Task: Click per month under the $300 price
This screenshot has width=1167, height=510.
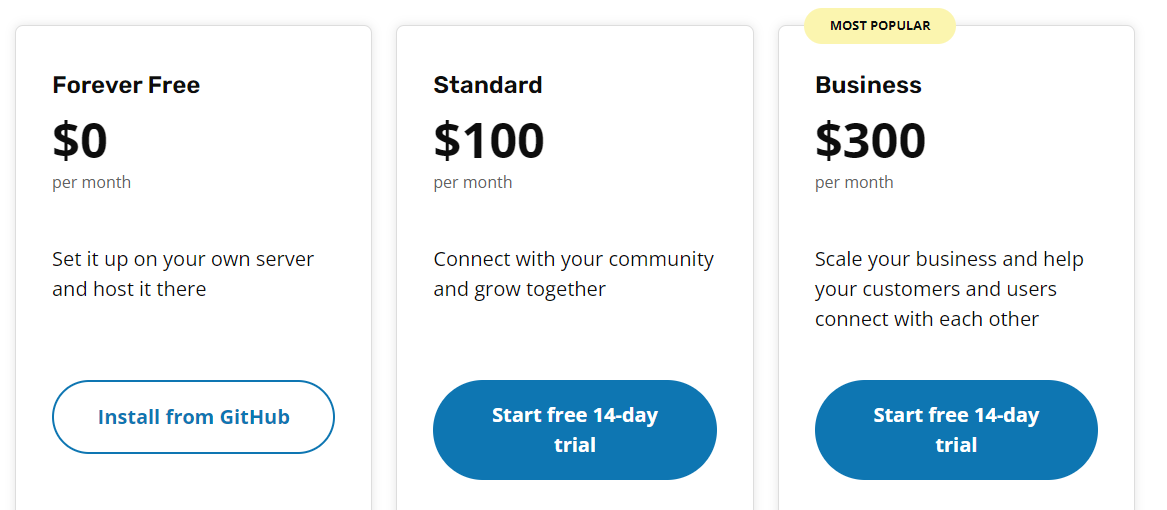Action: [854, 182]
